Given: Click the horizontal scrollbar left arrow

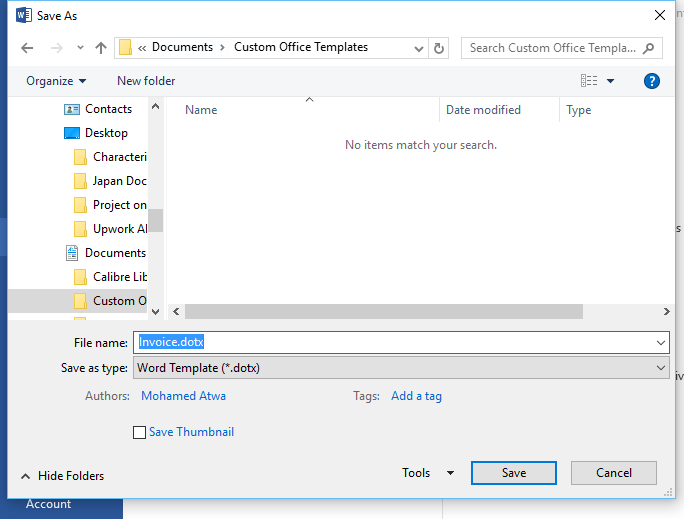Looking at the screenshot, I should pyautogui.click(x=176, y=311).
